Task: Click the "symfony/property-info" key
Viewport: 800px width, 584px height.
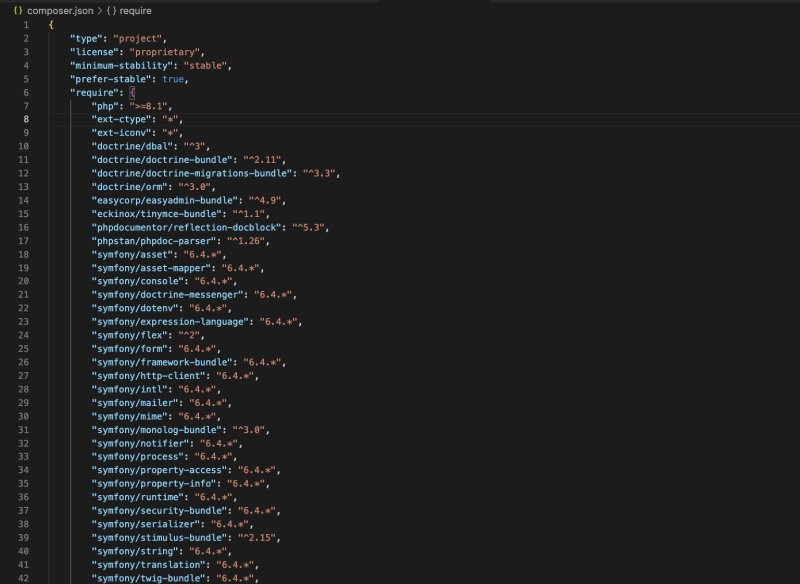Action: tap(156, 484)
